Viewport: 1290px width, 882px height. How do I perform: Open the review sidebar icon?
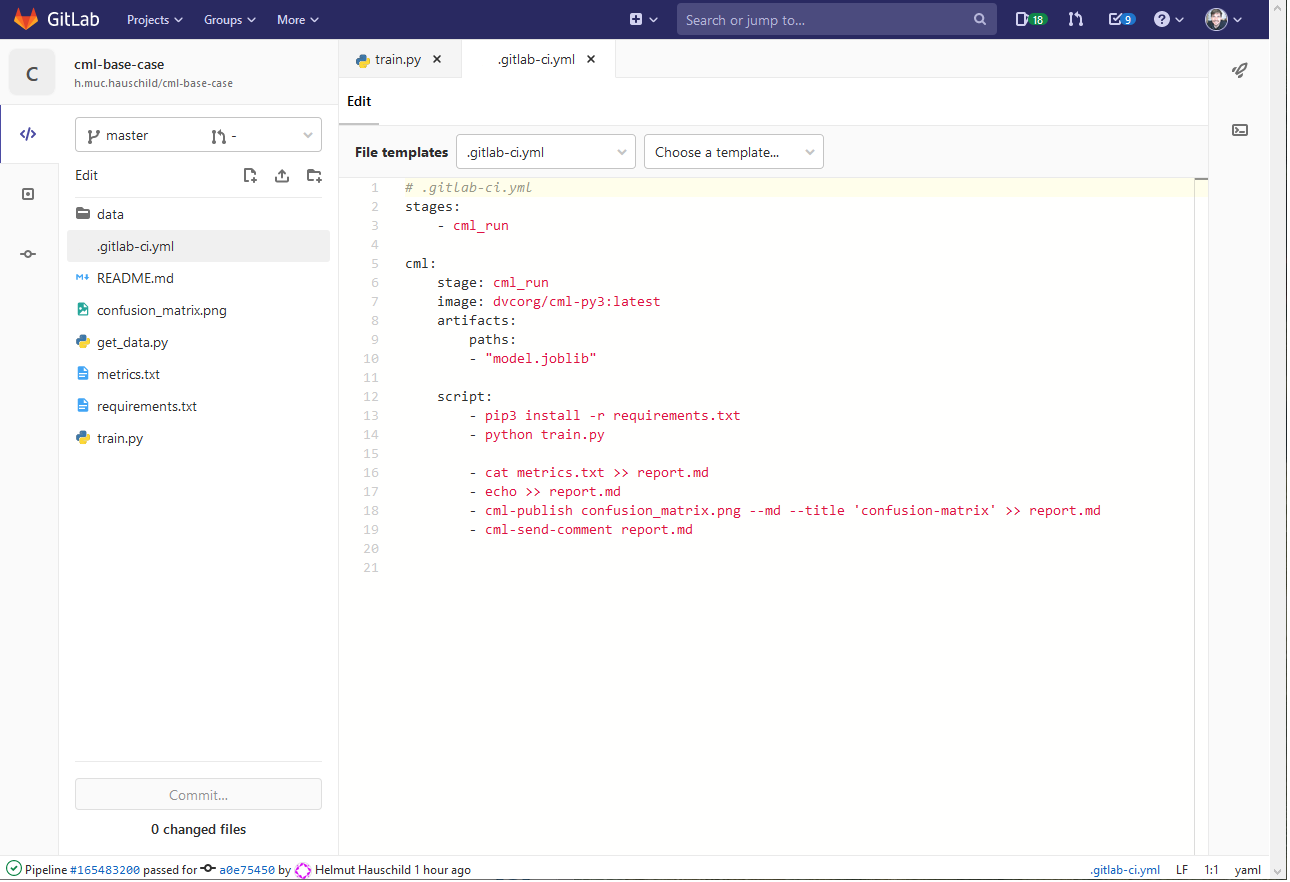pyautogui.click(x=28, y=194)
